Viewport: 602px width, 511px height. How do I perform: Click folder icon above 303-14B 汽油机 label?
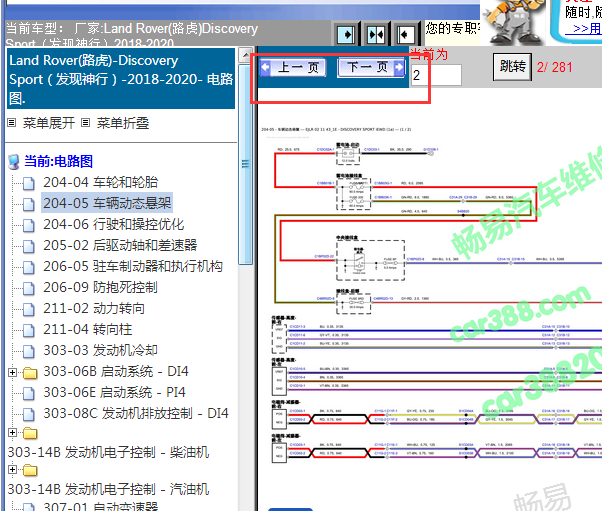(x=30, y=470)
